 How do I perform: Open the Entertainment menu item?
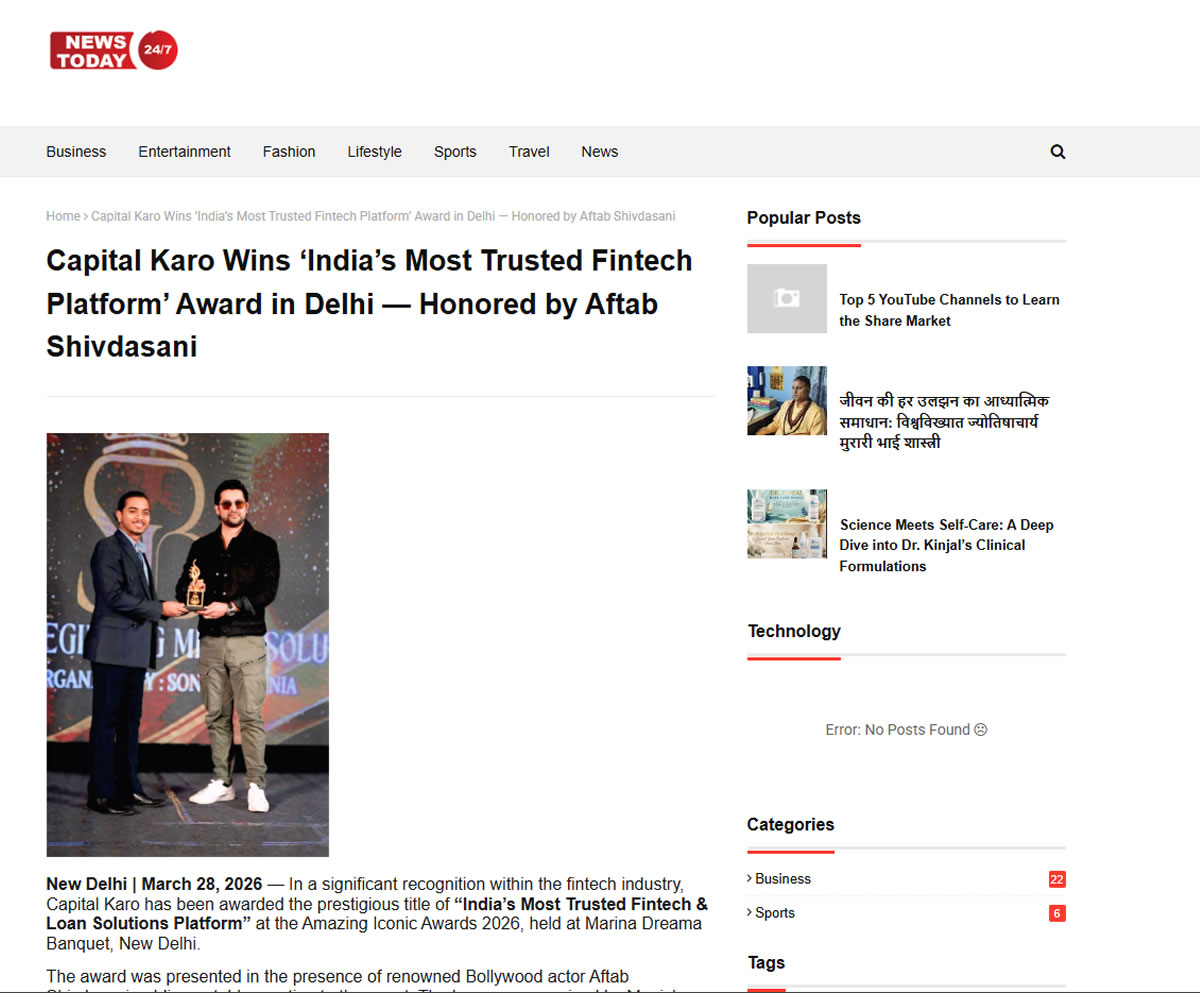pyautogui.click(x=184, y=152)
